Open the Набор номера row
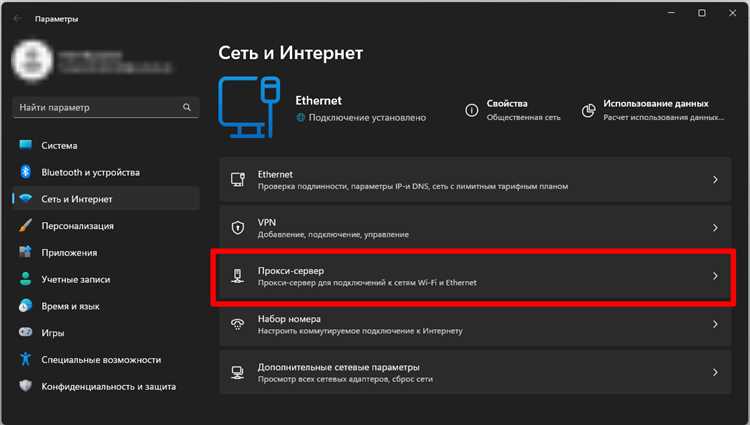The width and height of the screenshot is (750, 425). tap(475, 325)
